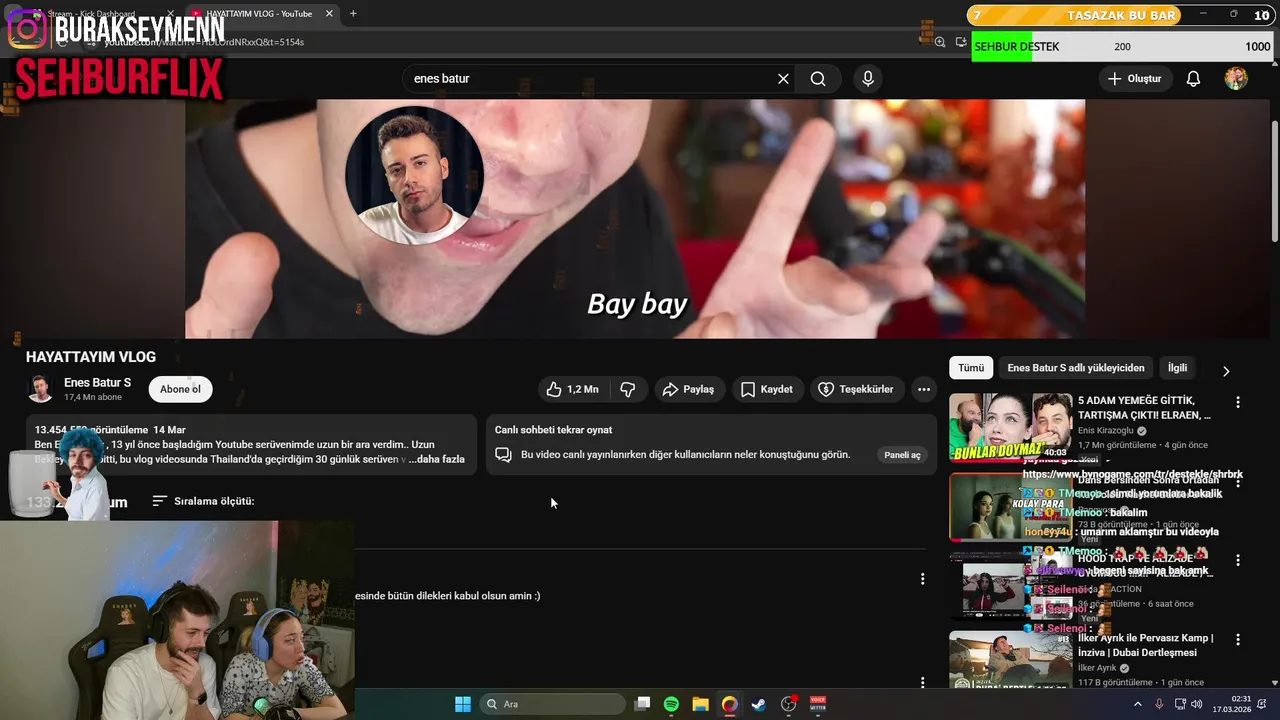
Task: Click the 'Canlı sohbeti tekrar oynat' heading
Action: (x=553, y=430)
